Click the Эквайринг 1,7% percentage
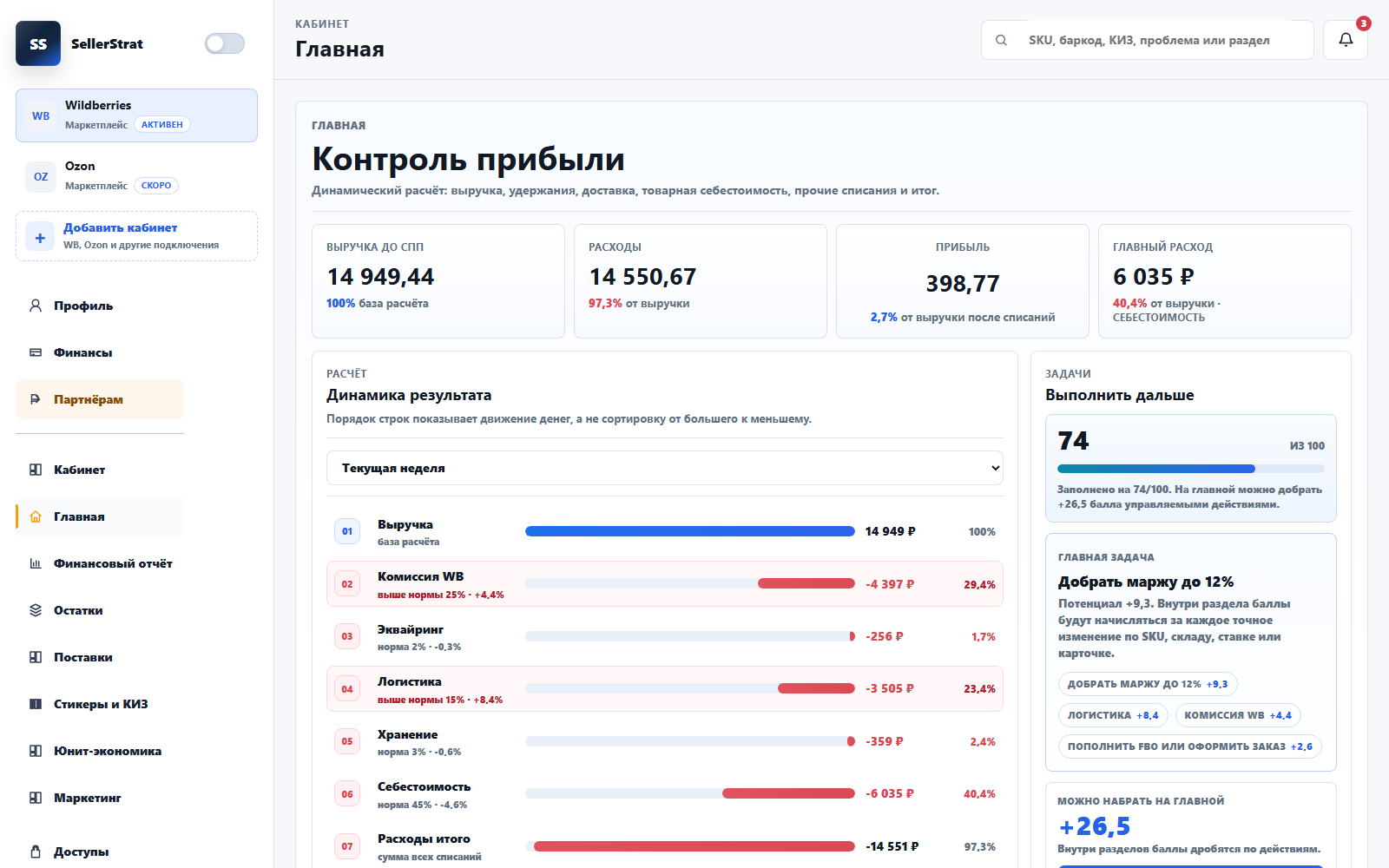This screenshot has height=868, width=1389. [984, 636]
